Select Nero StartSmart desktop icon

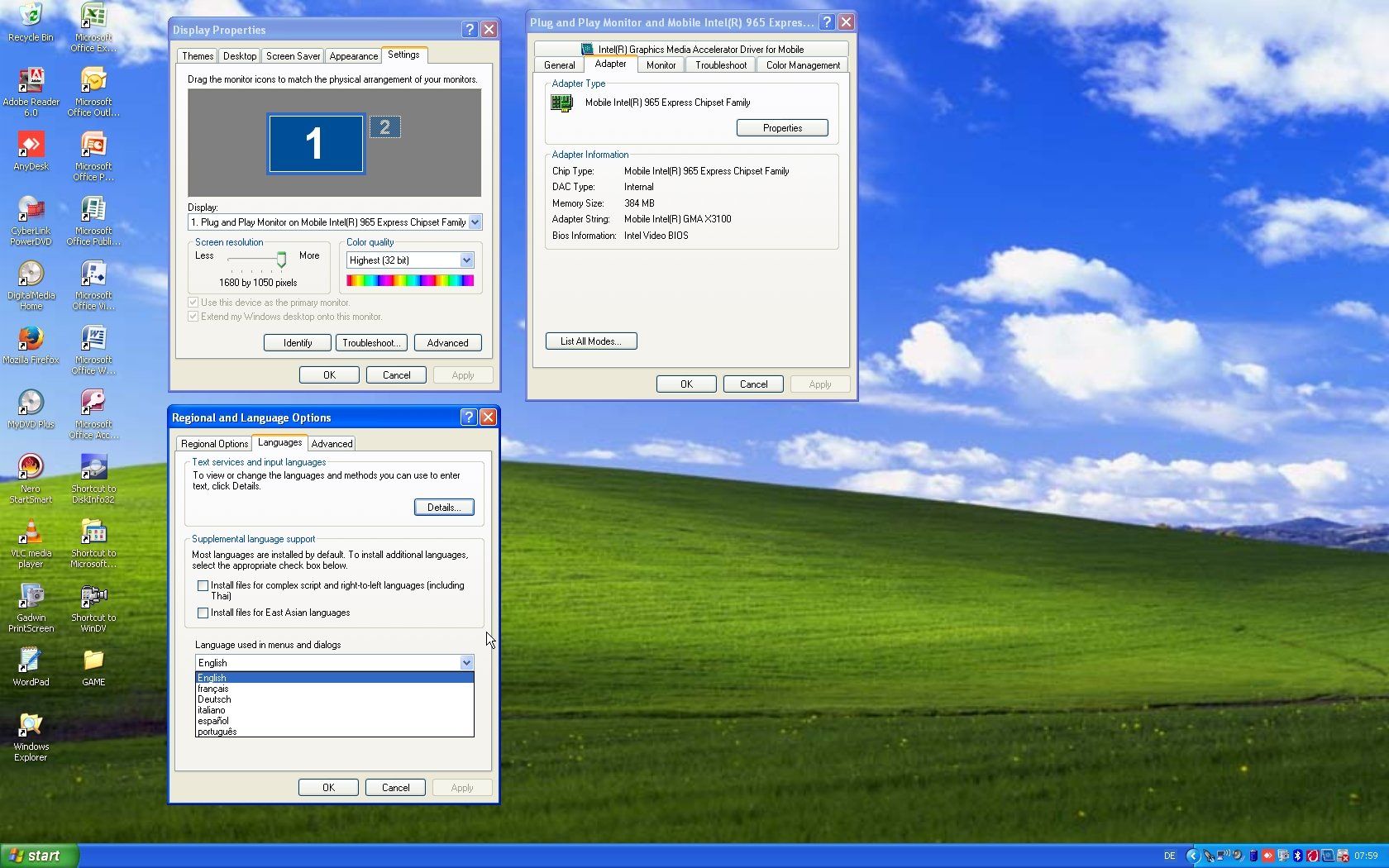(31, 479)
